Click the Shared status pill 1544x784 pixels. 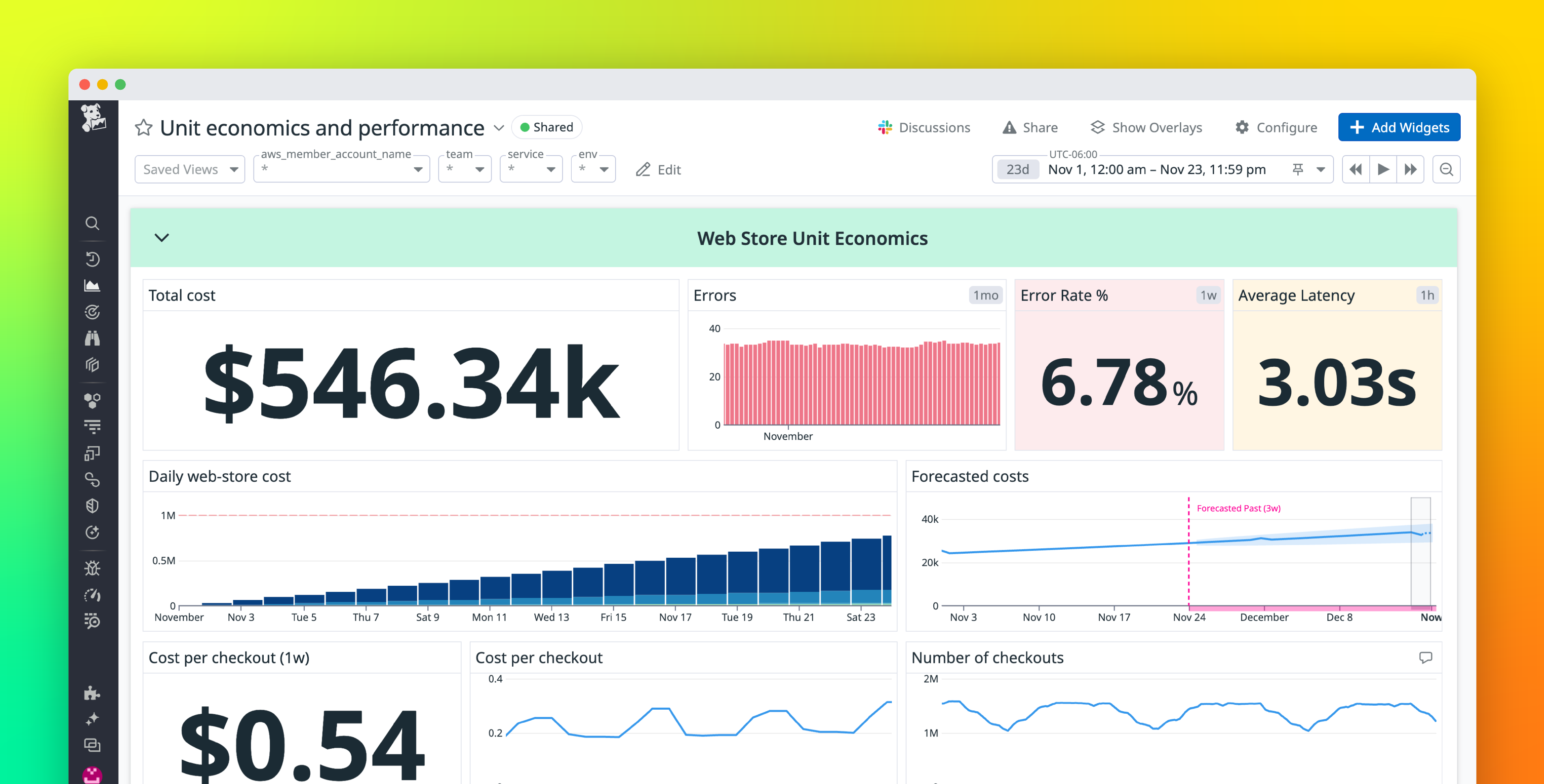tap(546, 127)
